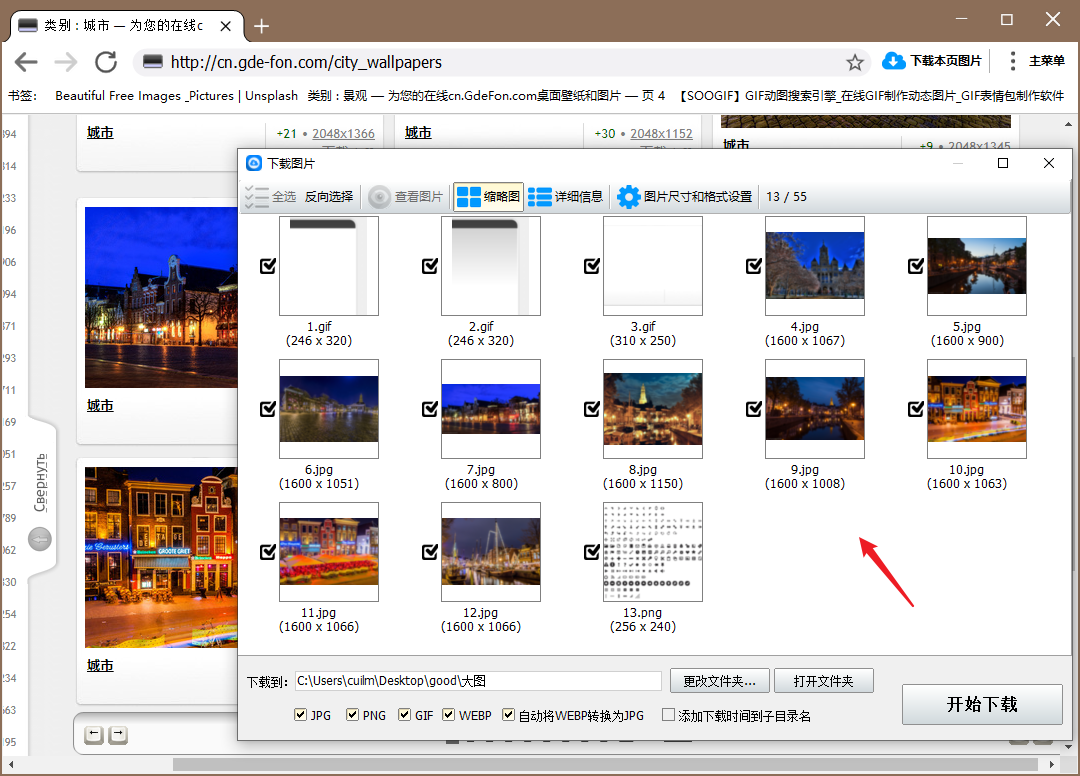The image size is (1080, 776).
Task: Toggle 自动将WEBP转换为JPG checkbox
Action: click(508, 715)
